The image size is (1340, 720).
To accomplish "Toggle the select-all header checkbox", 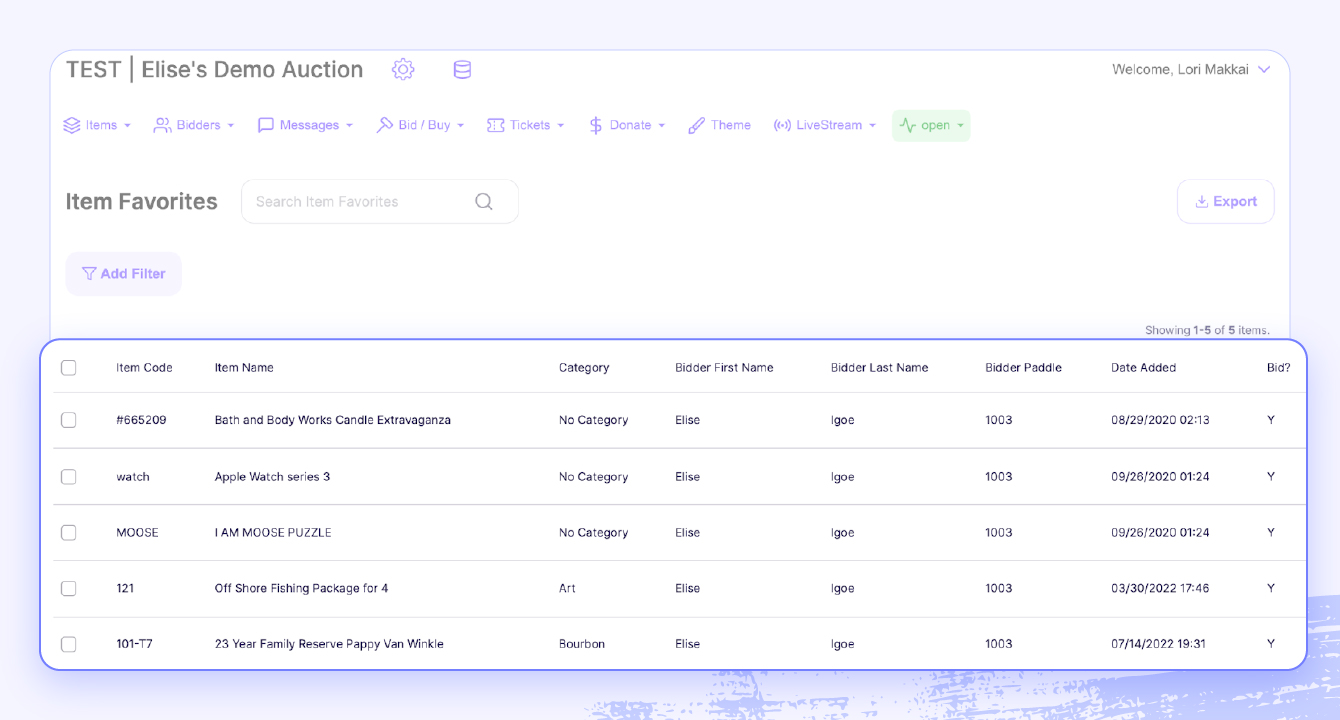I will (69, 368).
